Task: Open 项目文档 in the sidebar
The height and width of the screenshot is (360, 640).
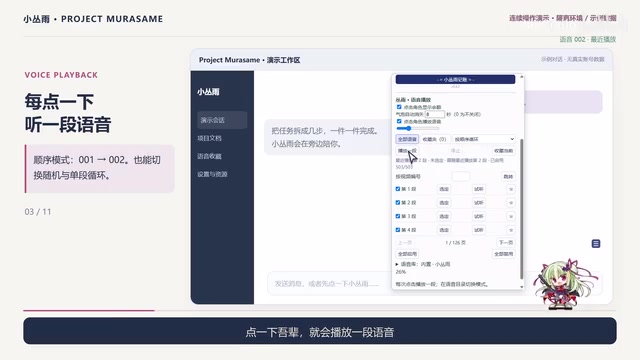Action: pyautogui.click(x=209, y=138)
